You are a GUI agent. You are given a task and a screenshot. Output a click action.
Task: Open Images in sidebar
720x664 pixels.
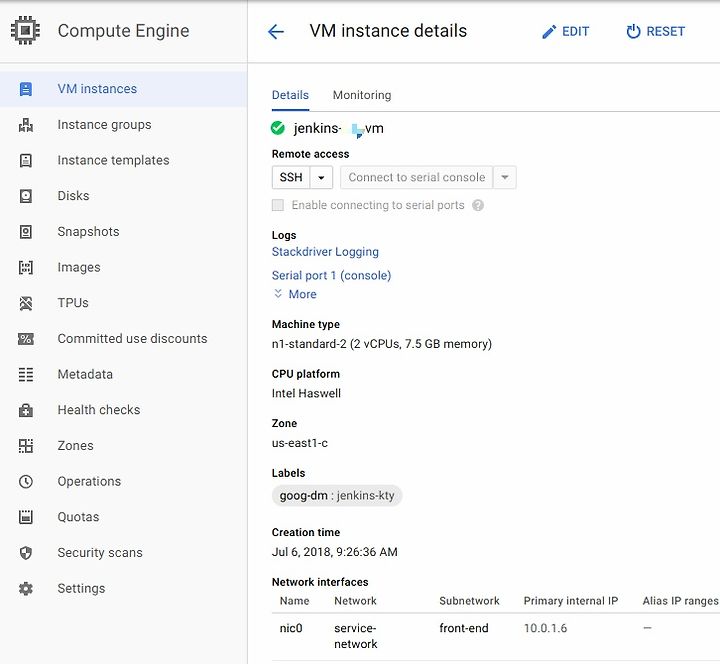pyautogui.click(x=124, y=267)
